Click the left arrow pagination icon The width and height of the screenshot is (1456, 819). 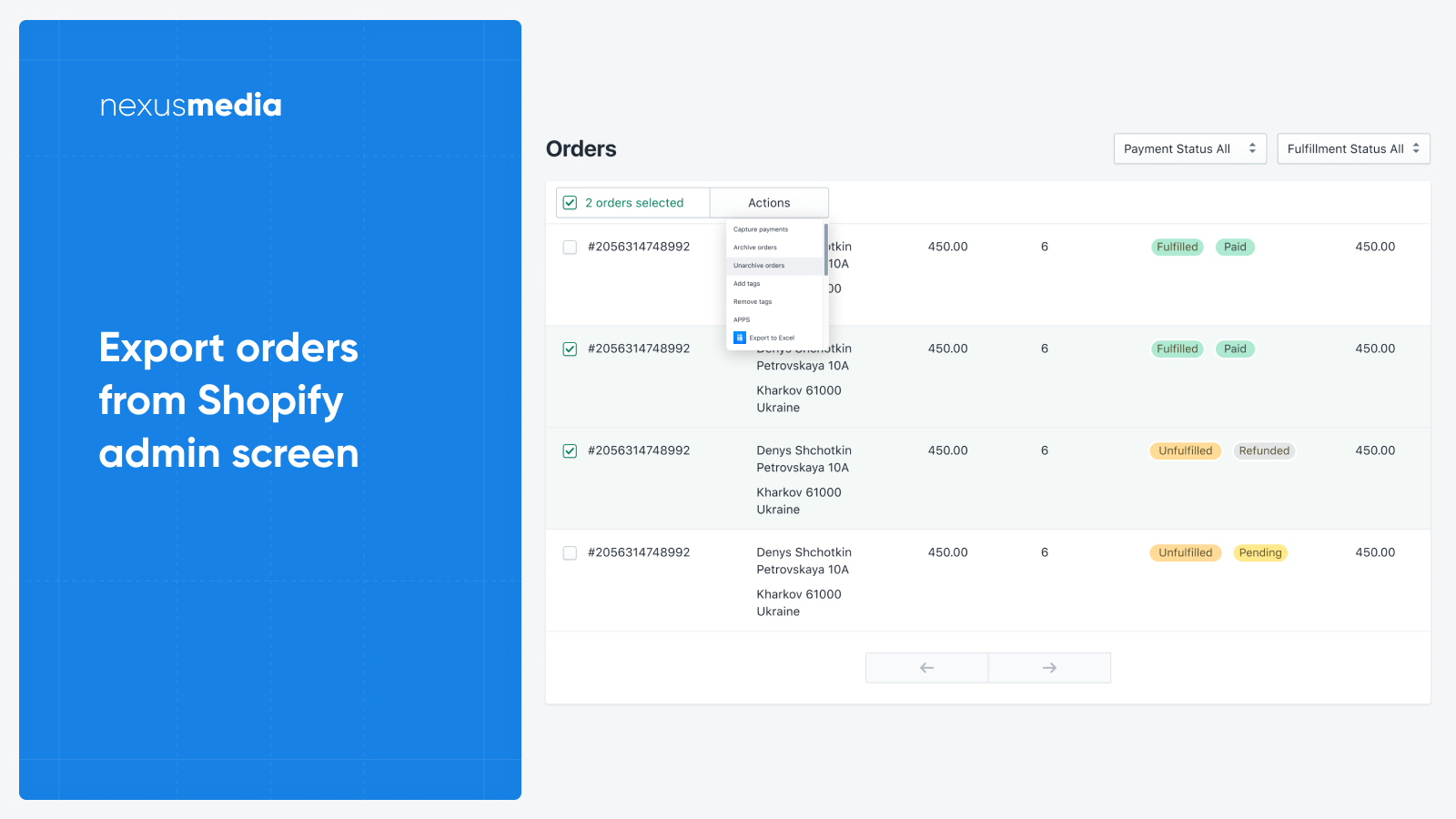(x=925, y=667)
